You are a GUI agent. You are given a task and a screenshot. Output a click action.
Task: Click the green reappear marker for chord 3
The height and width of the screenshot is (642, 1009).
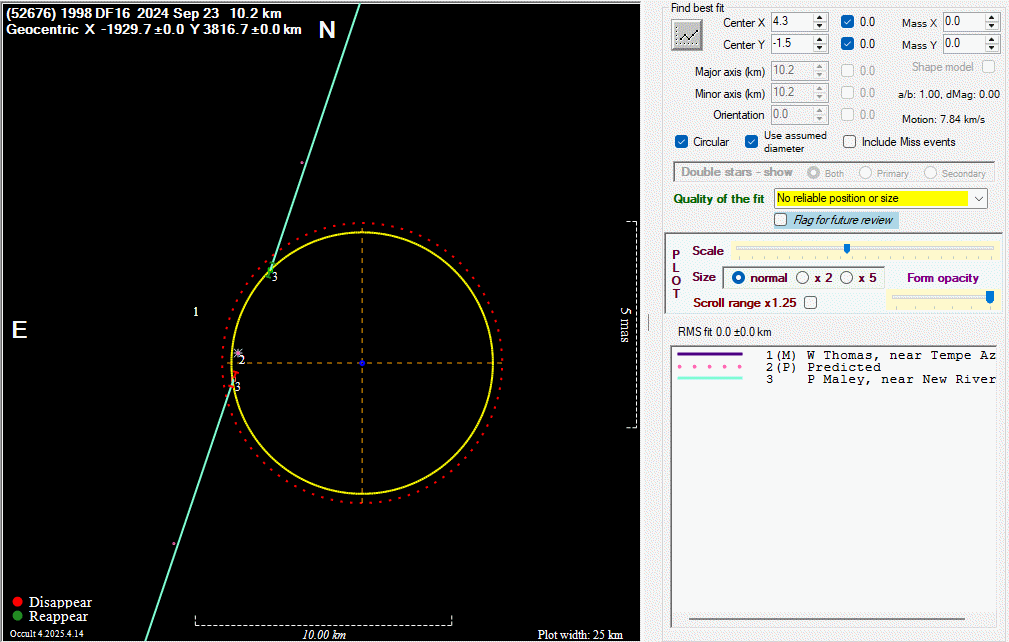pos(270,273)
